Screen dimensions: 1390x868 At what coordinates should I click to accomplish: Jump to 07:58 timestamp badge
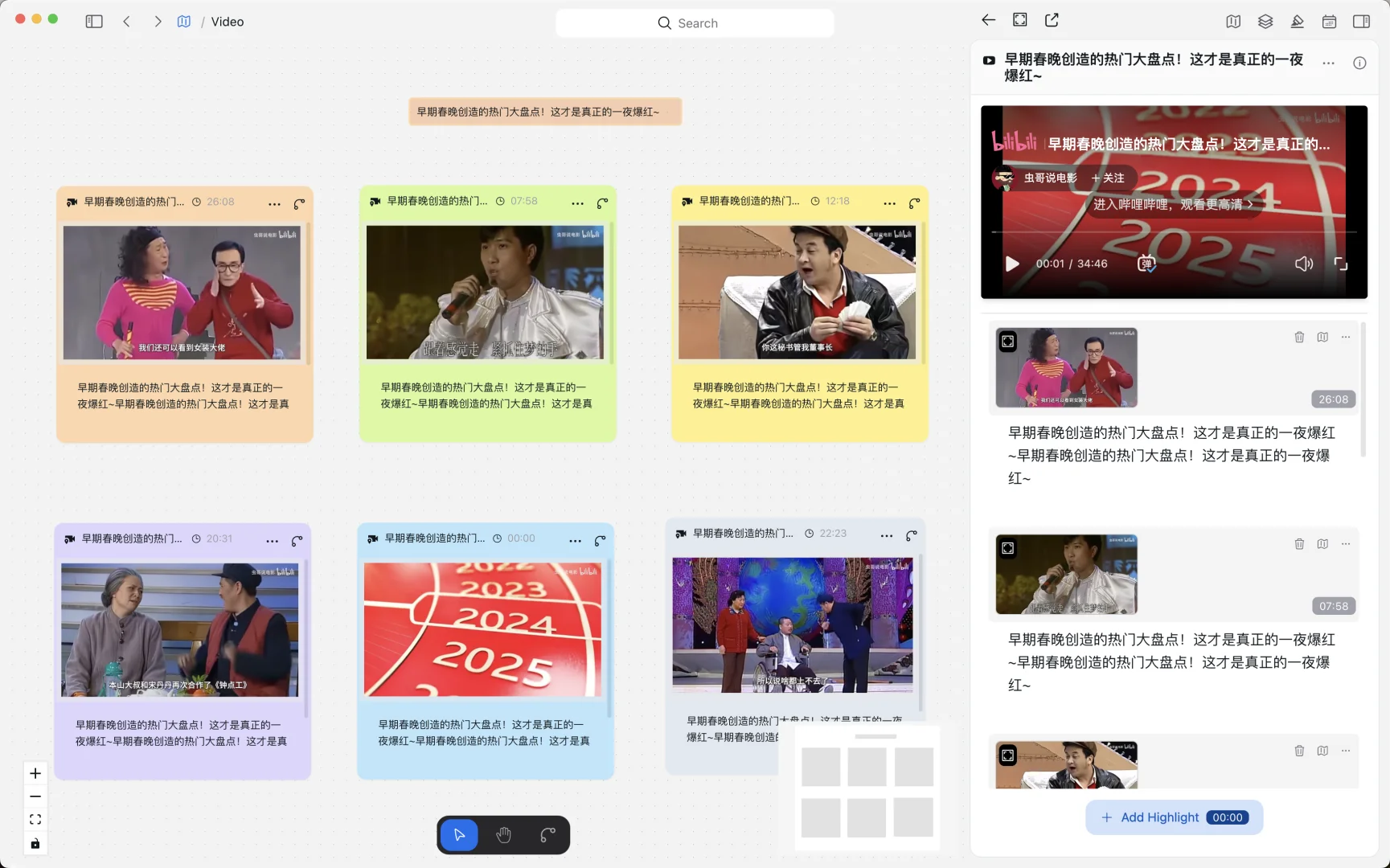(1333, 606)
